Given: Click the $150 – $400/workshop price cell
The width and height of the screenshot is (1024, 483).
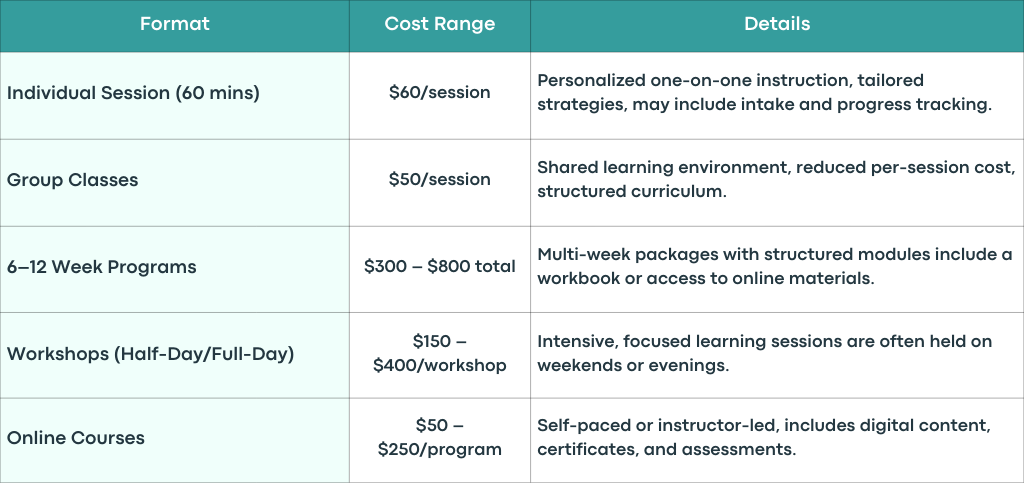Looking at the screenshot, I should coord(440,355).
